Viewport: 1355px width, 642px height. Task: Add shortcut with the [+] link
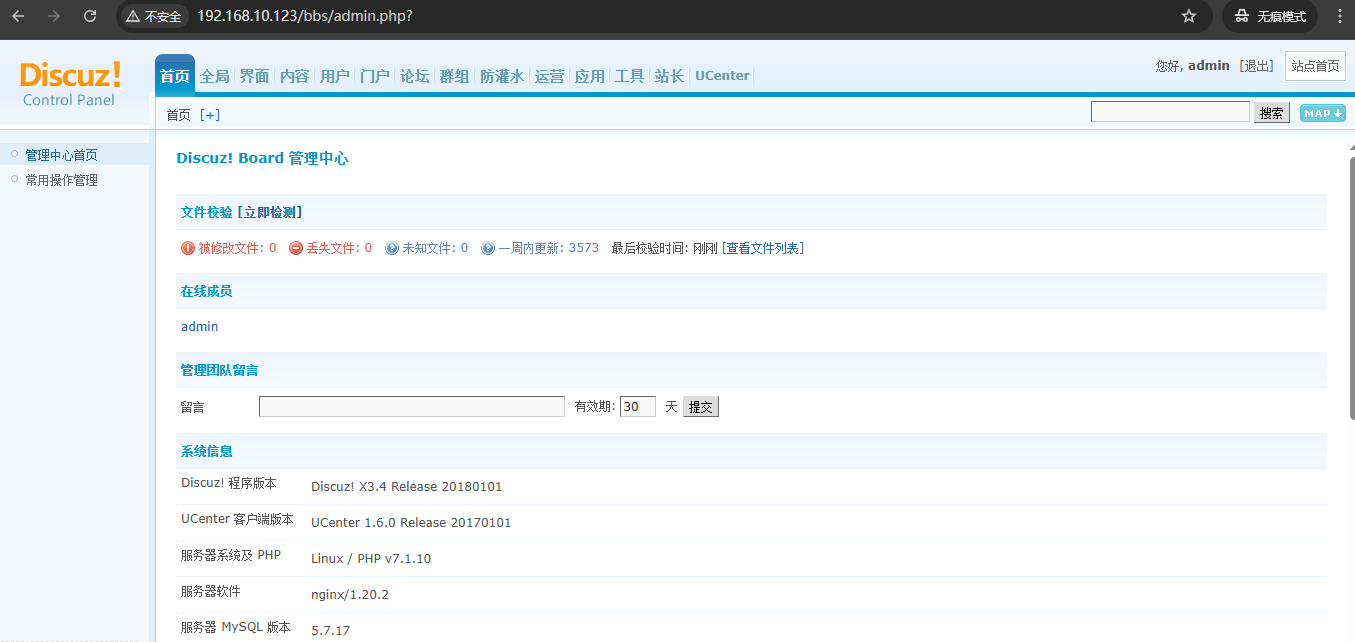[210, 115]
